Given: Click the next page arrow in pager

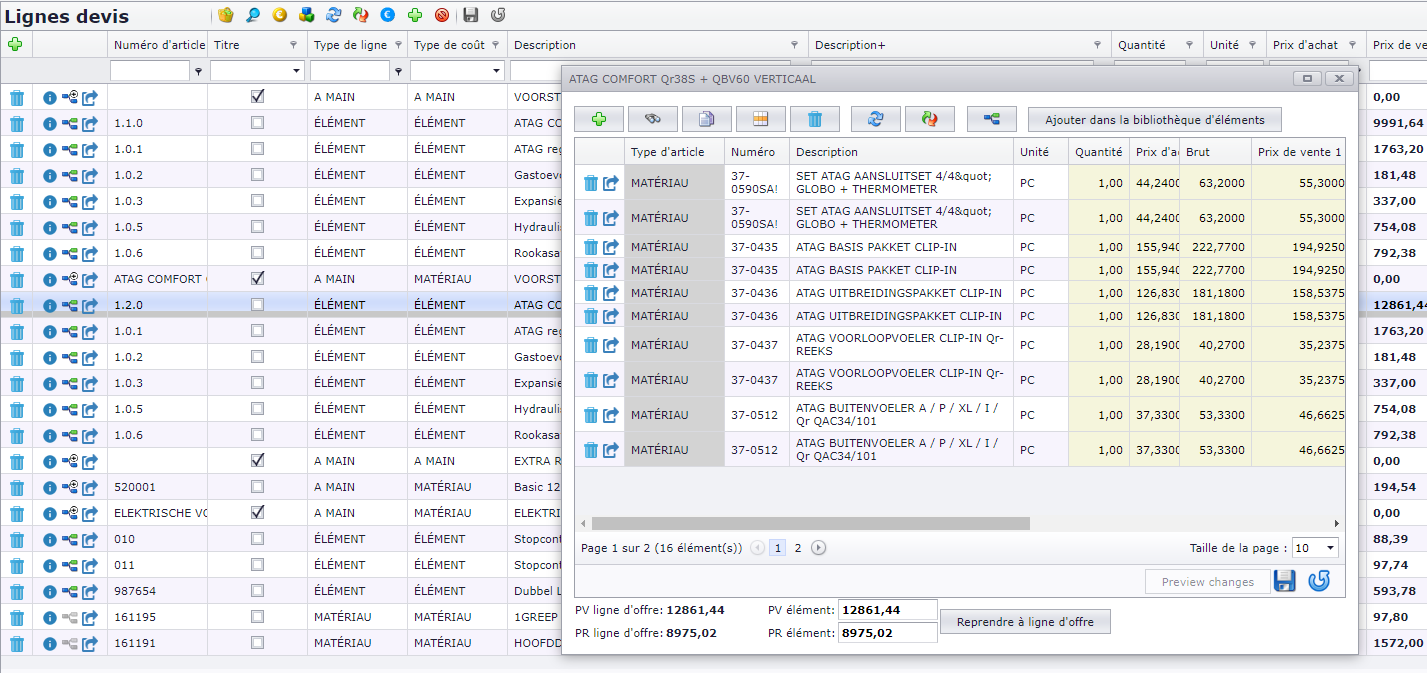Looking at the screenshot, I should click(818, 548).
